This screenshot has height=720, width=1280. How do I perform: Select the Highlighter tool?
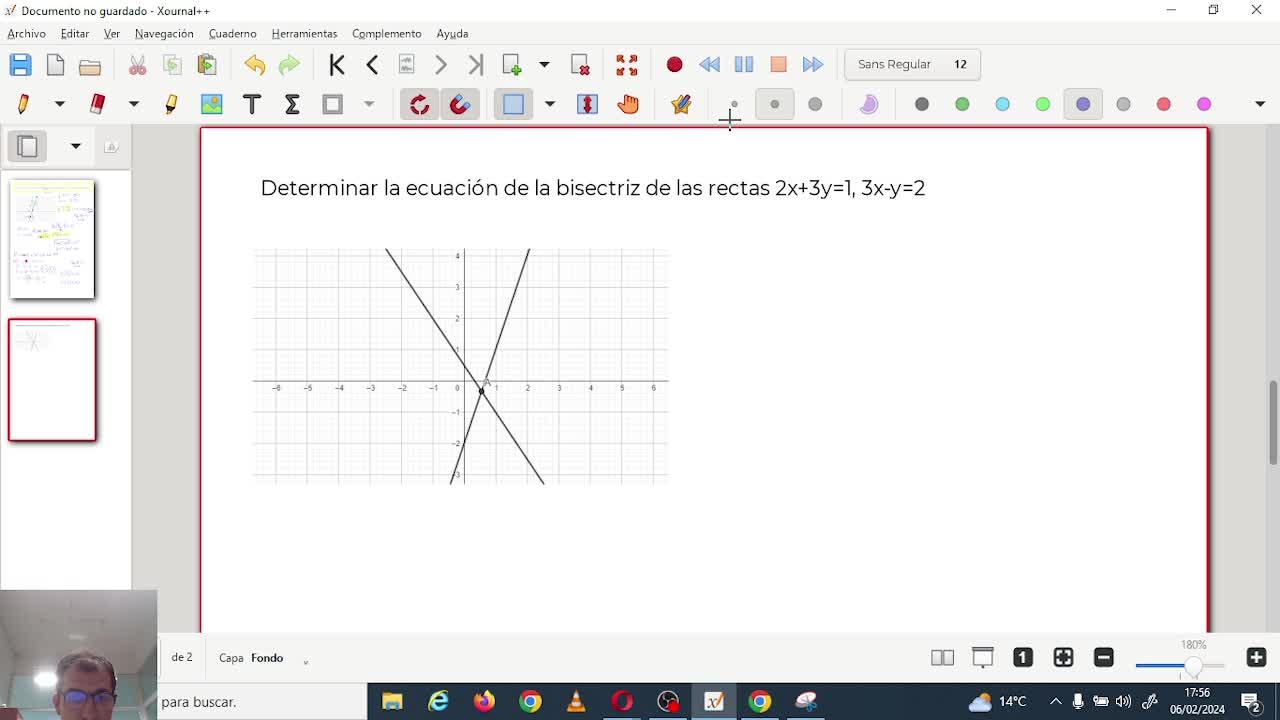(171, 104)
